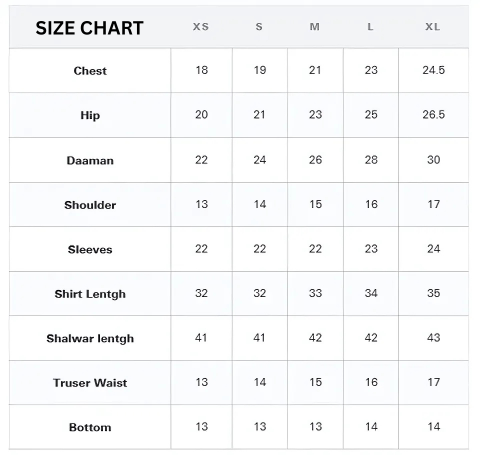Select Shalwar lentgh XL value 43
The image size is (480, 455).
point(434,338)
